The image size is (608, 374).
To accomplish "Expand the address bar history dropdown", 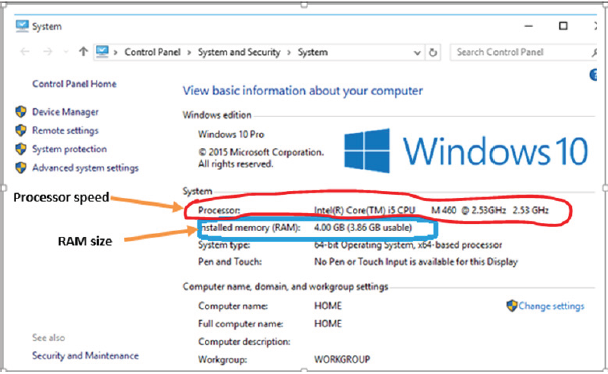I will 417,52.
